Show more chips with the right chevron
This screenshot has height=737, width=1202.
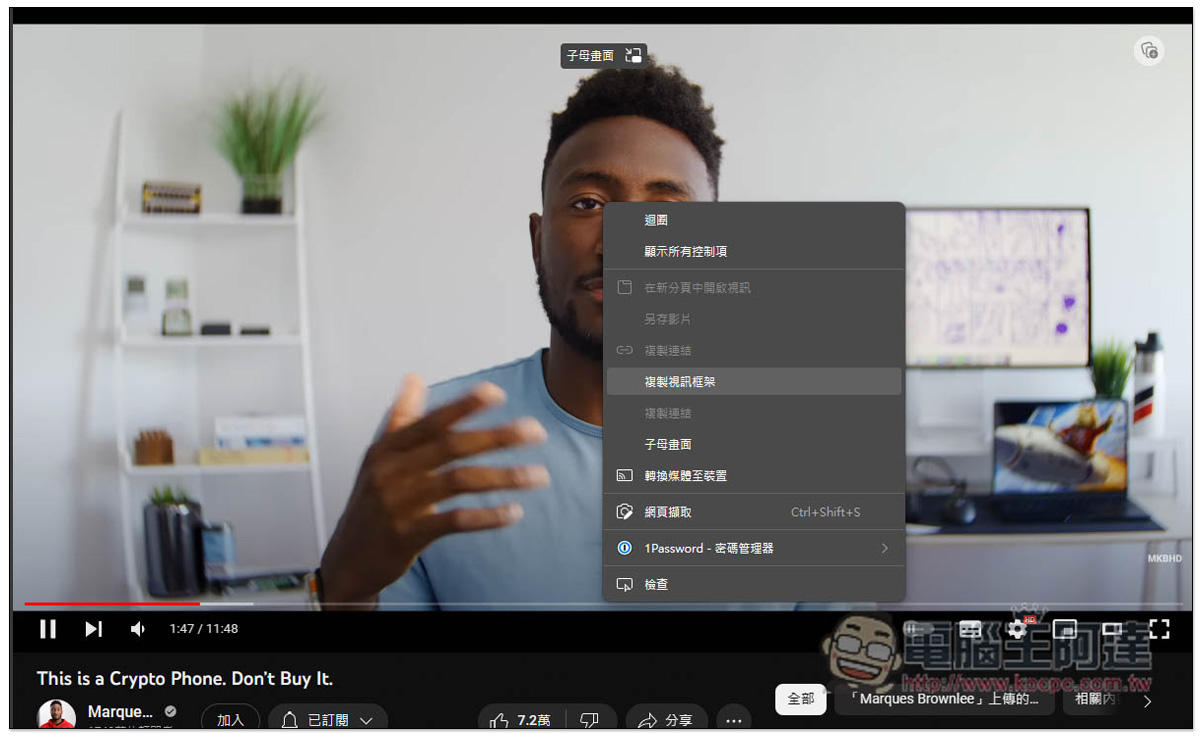1147,701
